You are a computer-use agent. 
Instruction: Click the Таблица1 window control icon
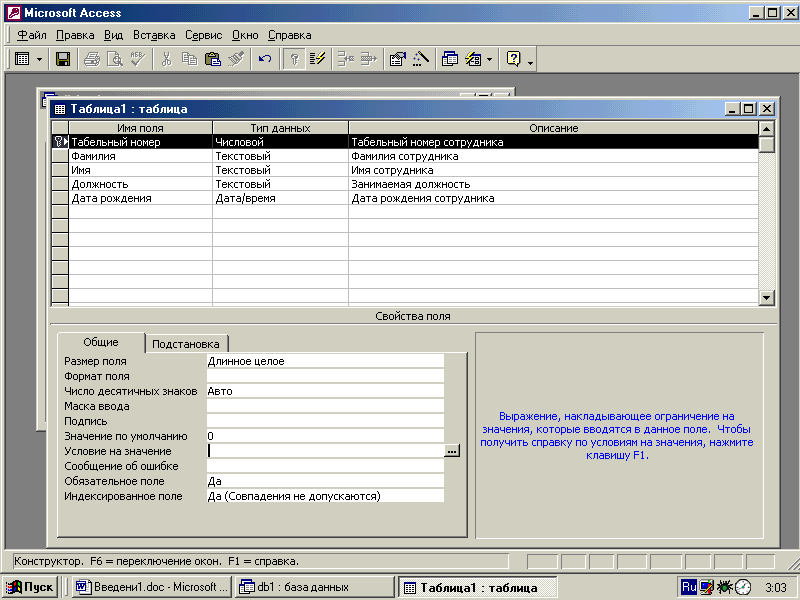point(60,109)
